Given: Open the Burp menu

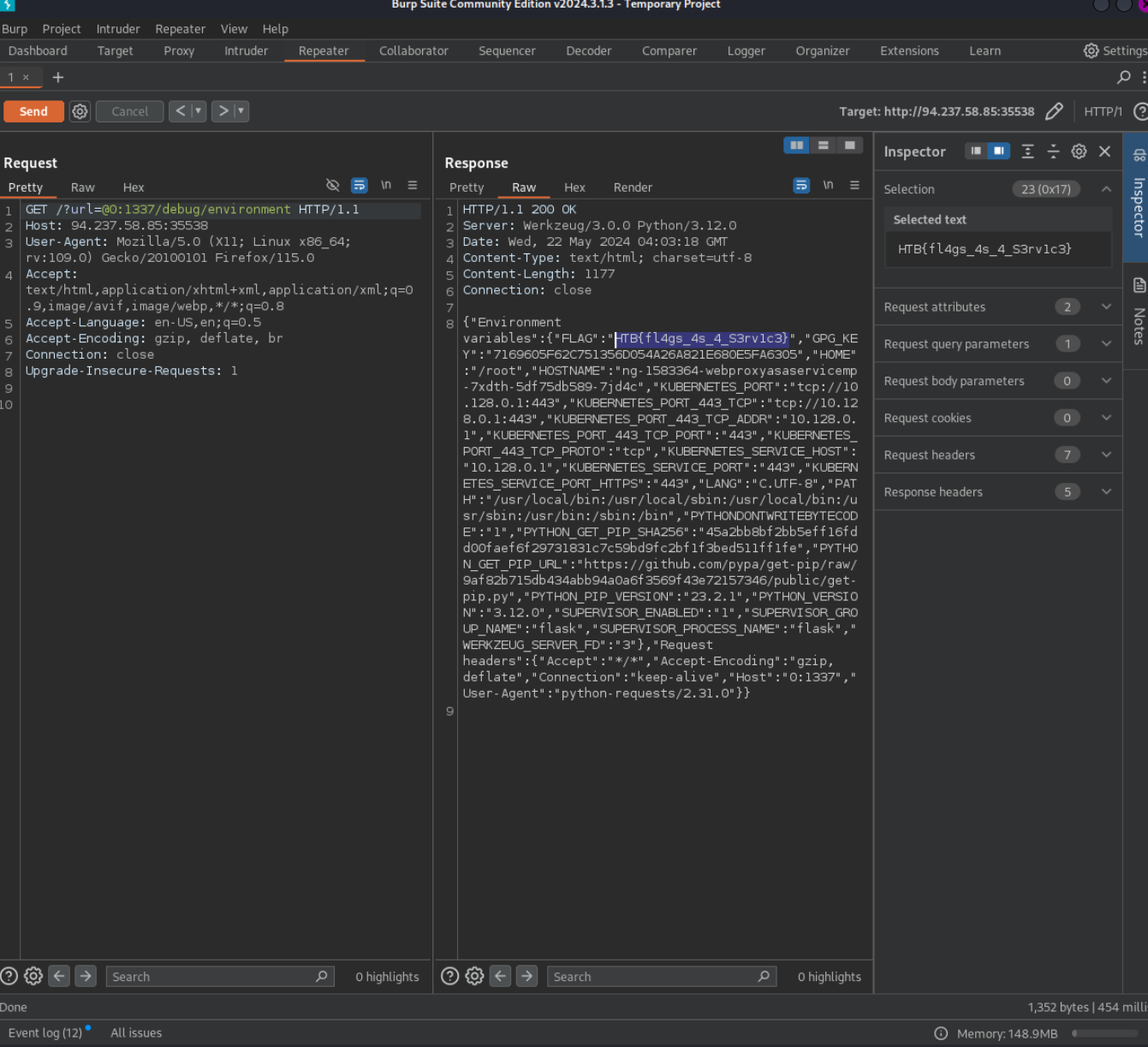Looking at the screenshot, I should click(15, 28).
